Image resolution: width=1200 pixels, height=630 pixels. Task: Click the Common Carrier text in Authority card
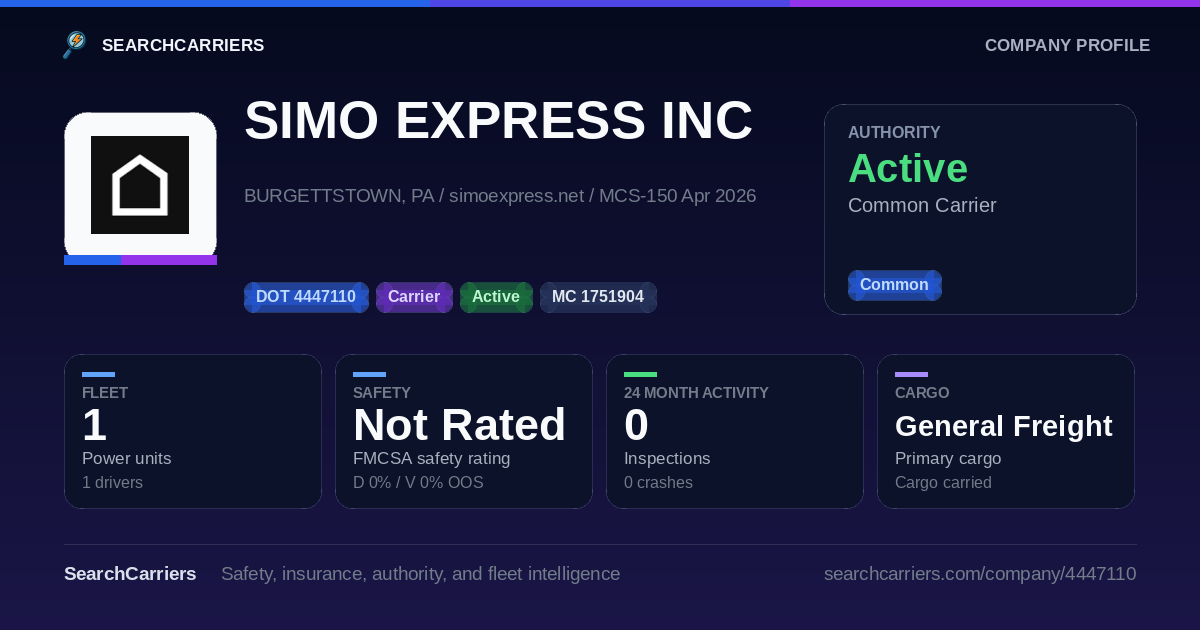922,205
